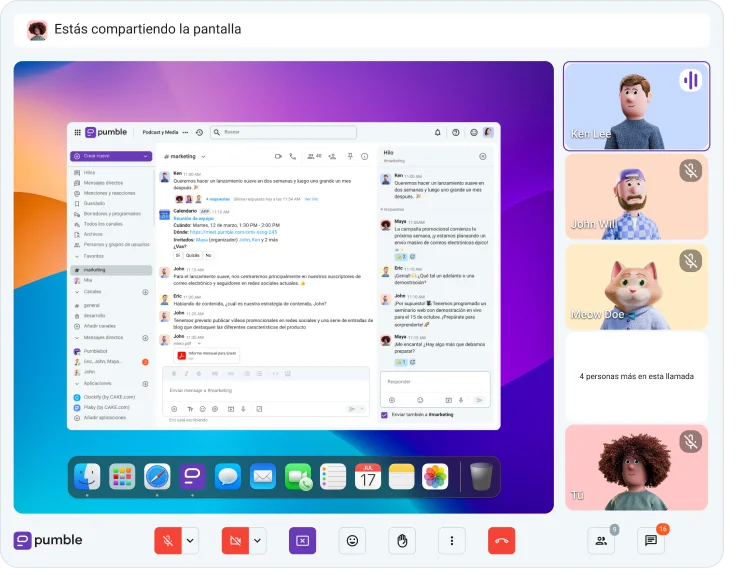The image size is (743, 575).
Task: Start audio call with phone icon in channel header
Action: [x=293, y=156]
